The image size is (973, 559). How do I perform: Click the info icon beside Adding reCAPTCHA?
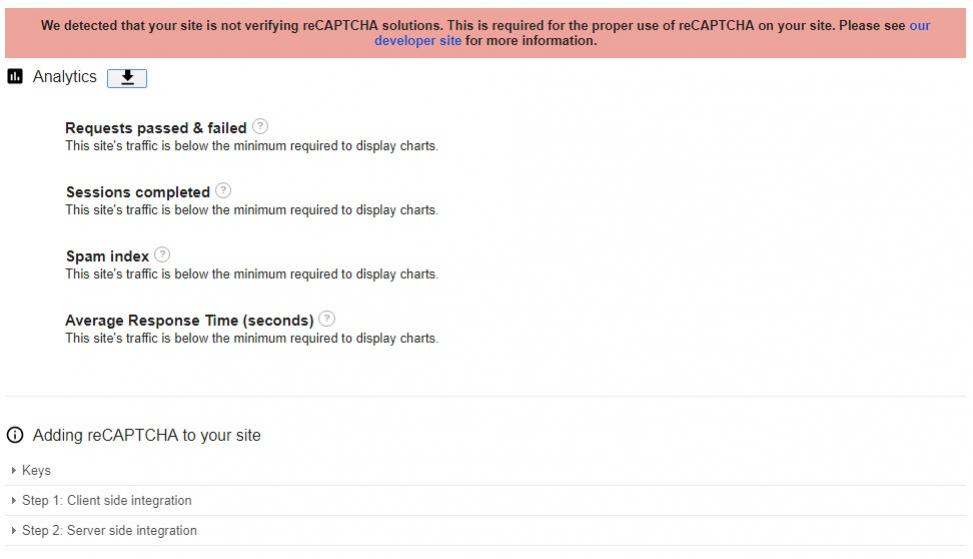point(15,435)
